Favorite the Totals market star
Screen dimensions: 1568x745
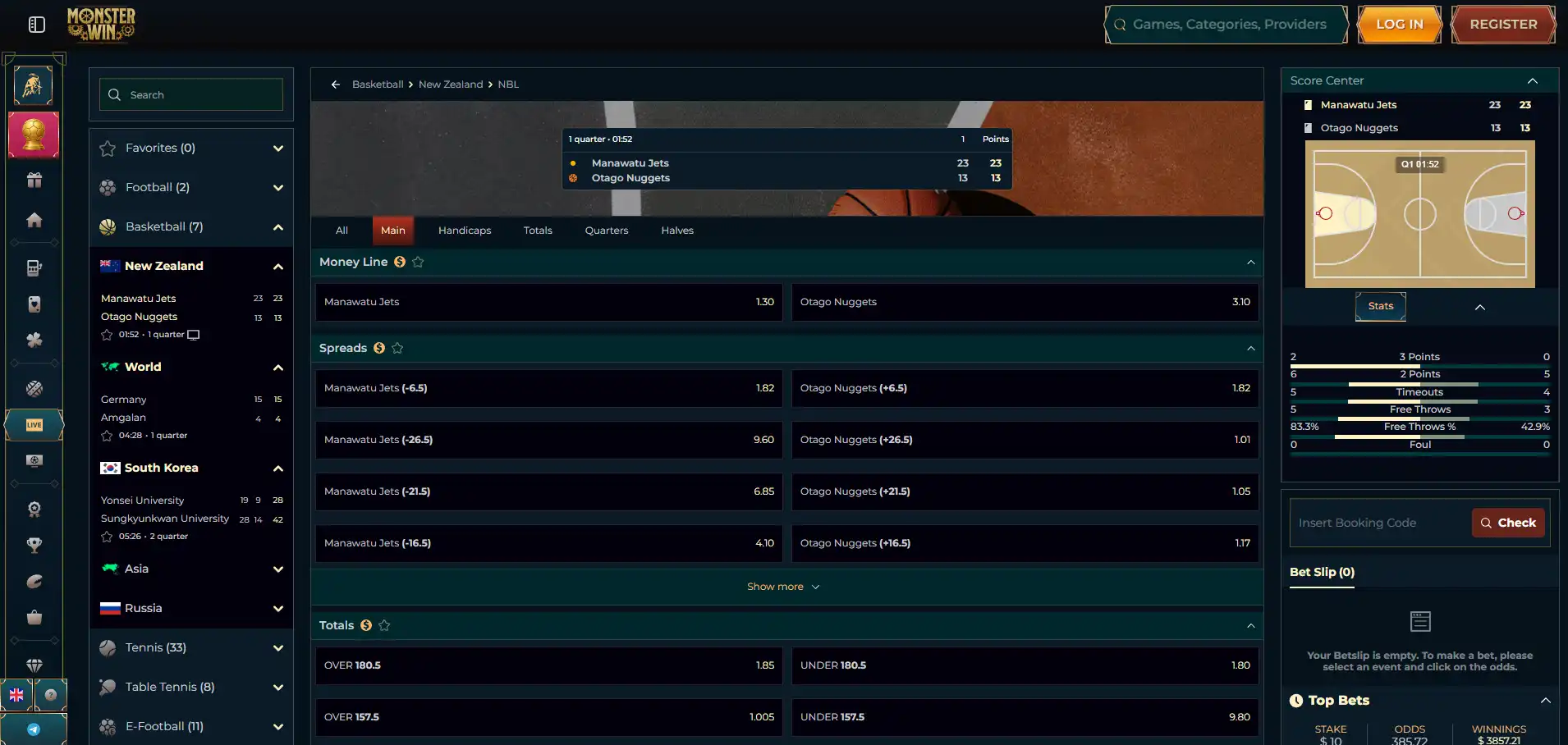click(384, 625)
